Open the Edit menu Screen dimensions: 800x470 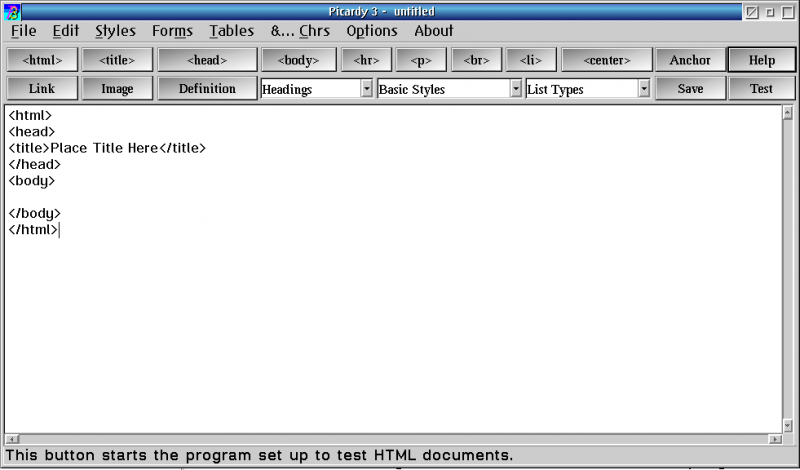coord(66,31)
